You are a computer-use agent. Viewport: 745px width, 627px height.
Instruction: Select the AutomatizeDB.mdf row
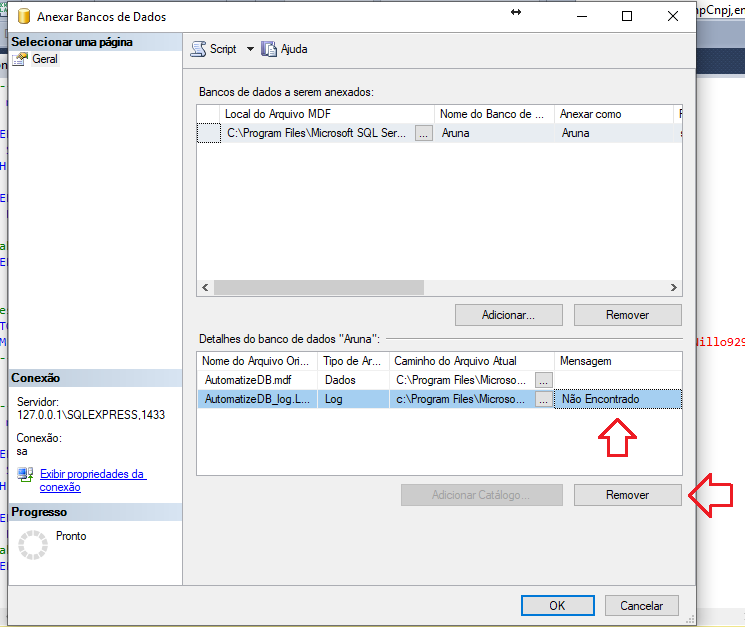coord(439,380)
